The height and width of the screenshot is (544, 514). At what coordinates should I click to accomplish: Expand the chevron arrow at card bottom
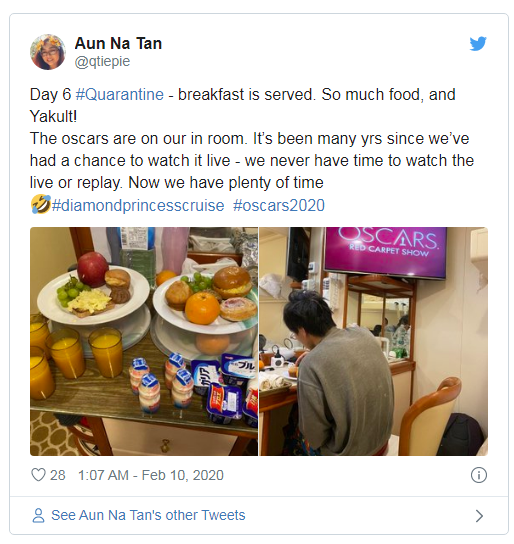(479, 516)
